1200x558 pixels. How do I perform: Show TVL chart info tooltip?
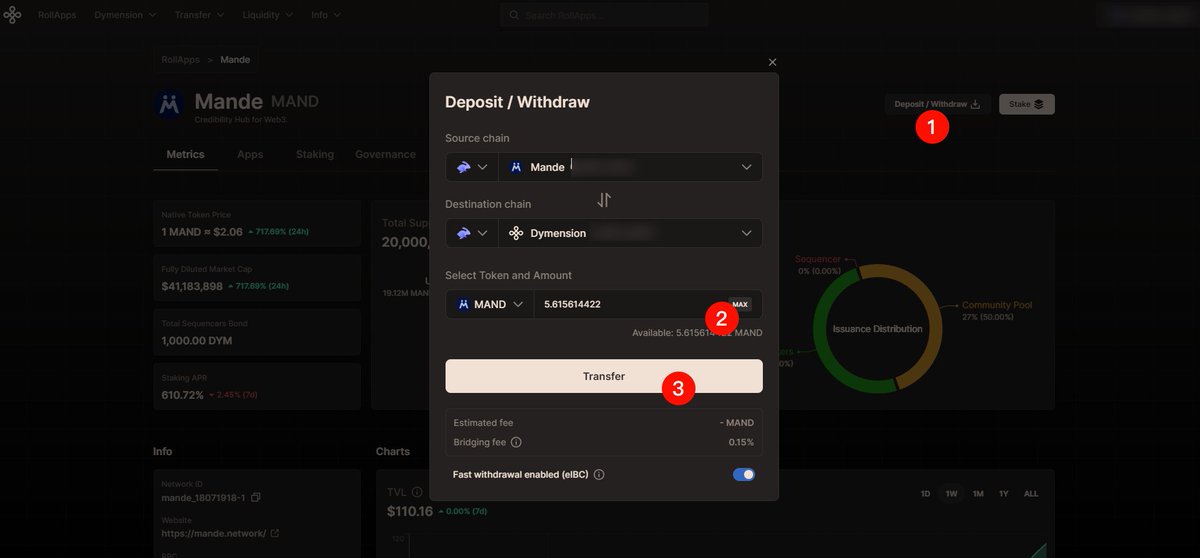[x=417, y=492]
